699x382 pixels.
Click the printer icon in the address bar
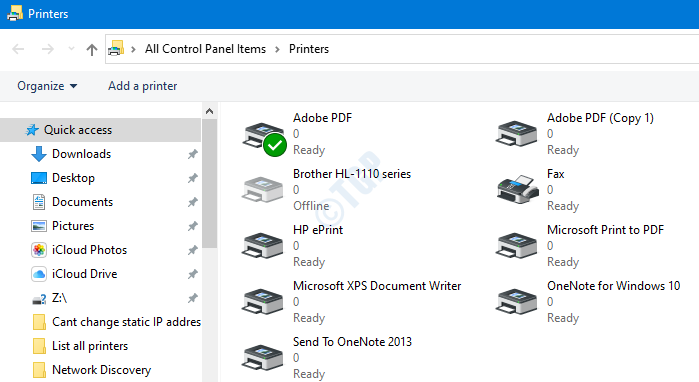[x=116, y=48]
